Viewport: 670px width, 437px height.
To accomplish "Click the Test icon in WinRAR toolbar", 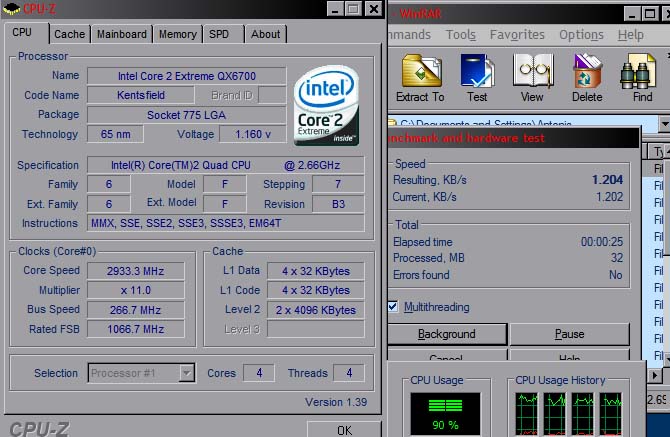I will (x=477, y=71).
